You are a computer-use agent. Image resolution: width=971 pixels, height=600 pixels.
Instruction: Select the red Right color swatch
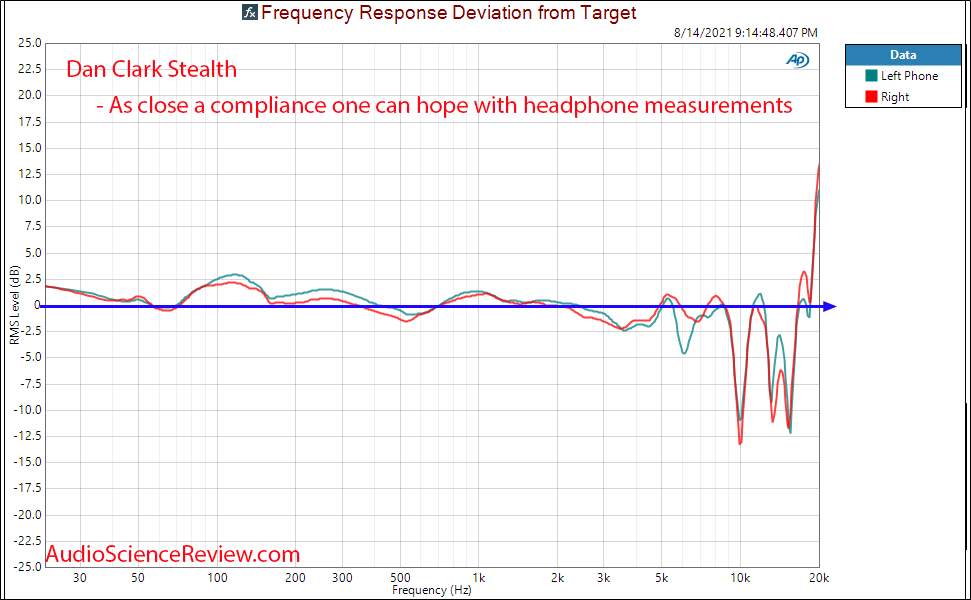point(871,97)
